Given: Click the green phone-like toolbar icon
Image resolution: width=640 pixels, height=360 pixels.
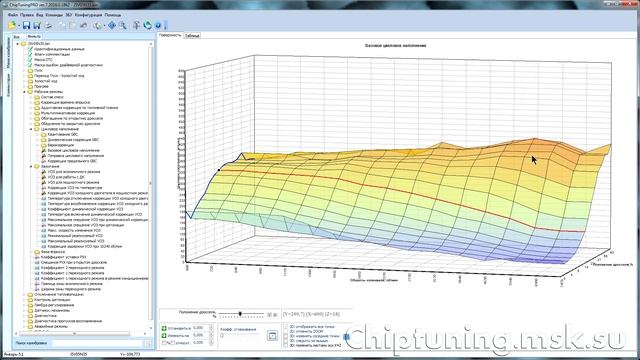Looking at the screenshot, I should (x=97, y=25).
